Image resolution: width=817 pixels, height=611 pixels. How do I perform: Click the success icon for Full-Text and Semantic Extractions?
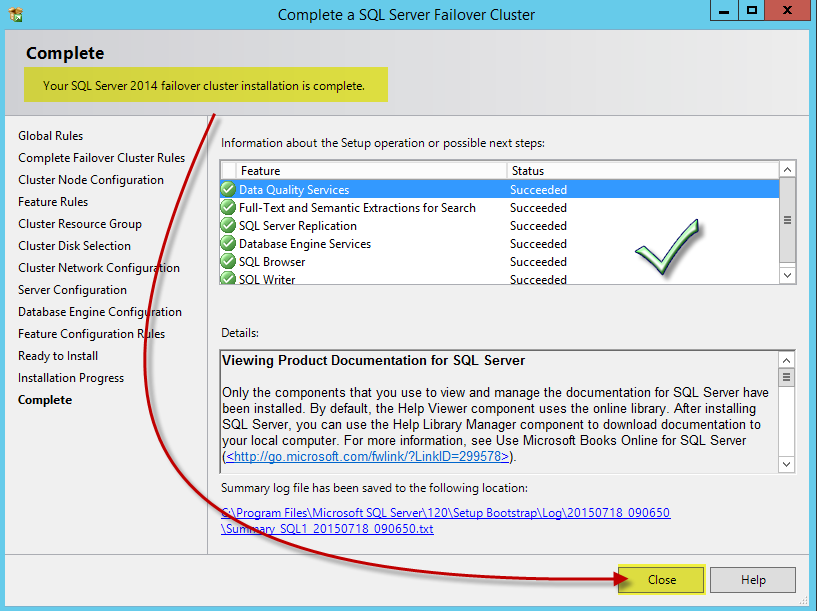coord(228,207)
